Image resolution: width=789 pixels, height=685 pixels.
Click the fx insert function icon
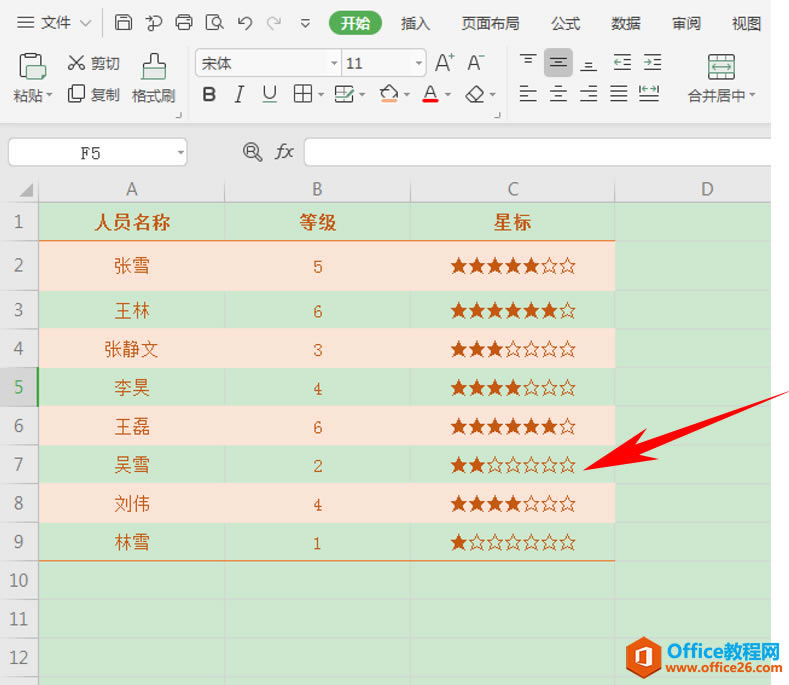pos(284,151)
